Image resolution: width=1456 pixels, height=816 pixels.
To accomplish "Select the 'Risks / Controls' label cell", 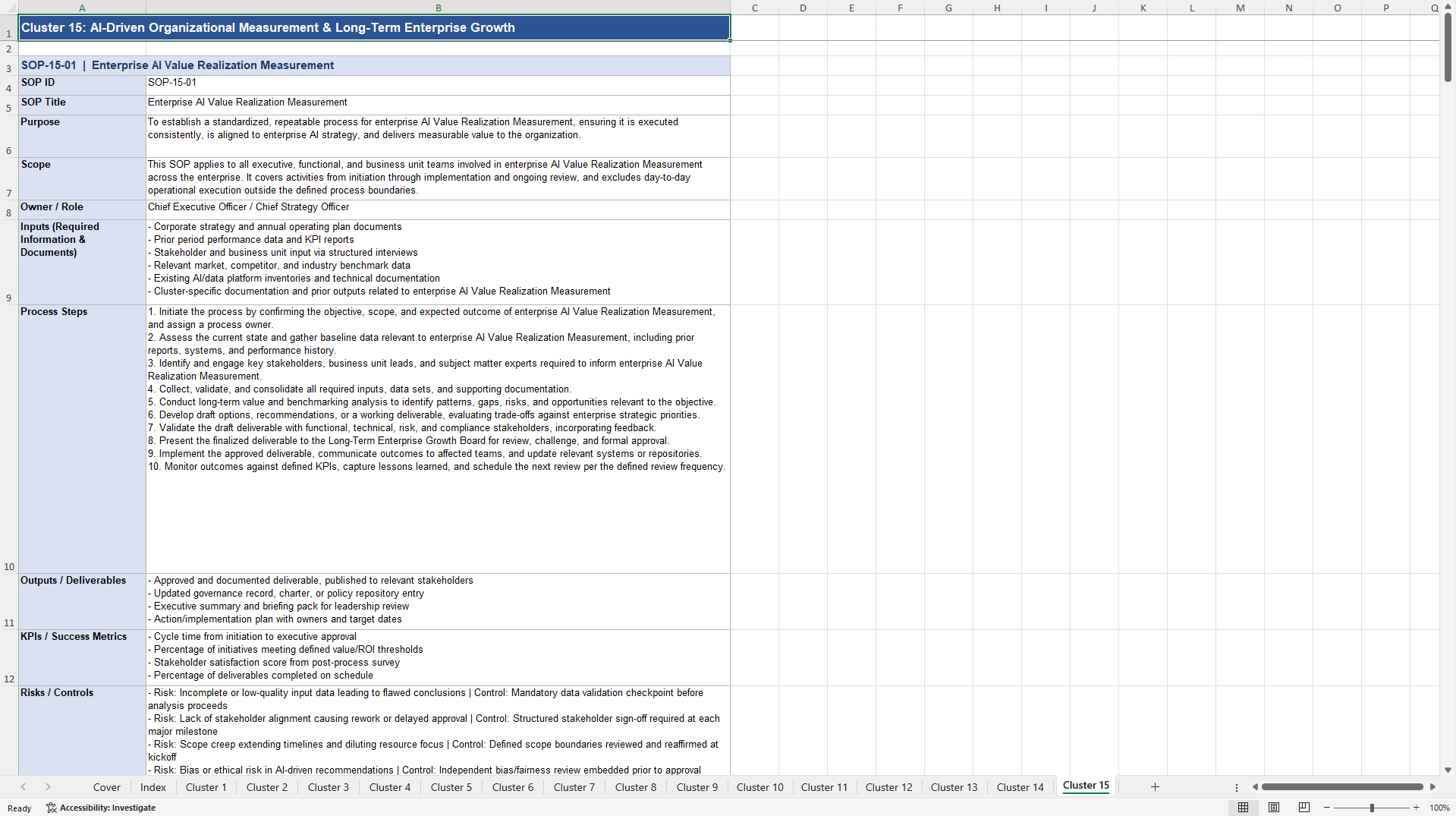I will (82, 730).
